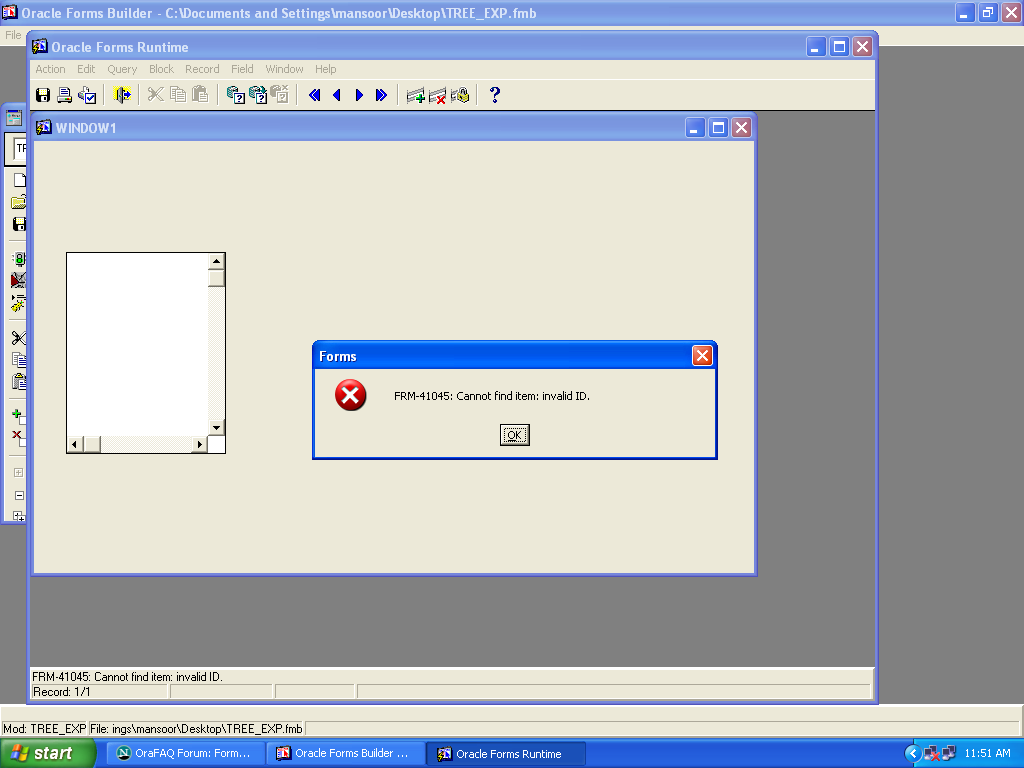Click the Remove Record icon with the red X
The image size is (1024, 768).
tap(438, 96)
